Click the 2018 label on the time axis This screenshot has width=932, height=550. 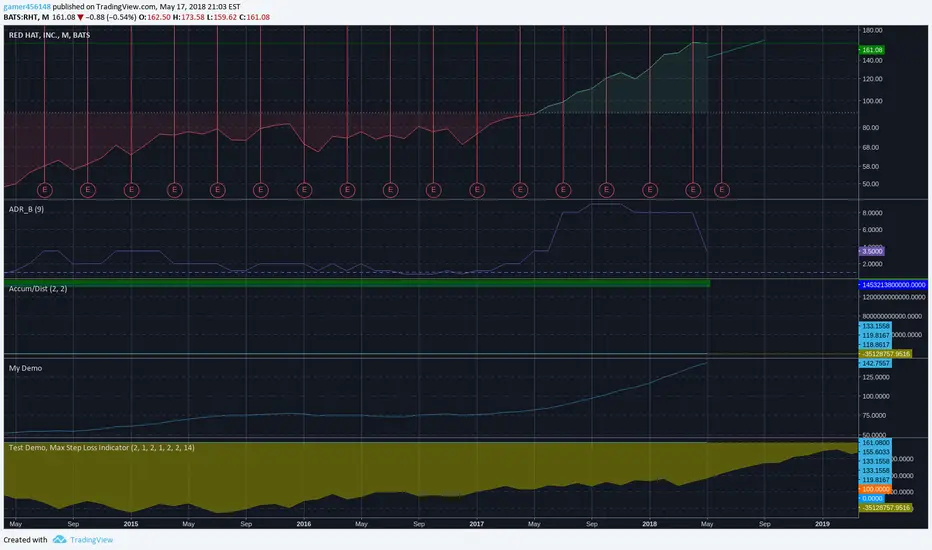pos(650,524)
